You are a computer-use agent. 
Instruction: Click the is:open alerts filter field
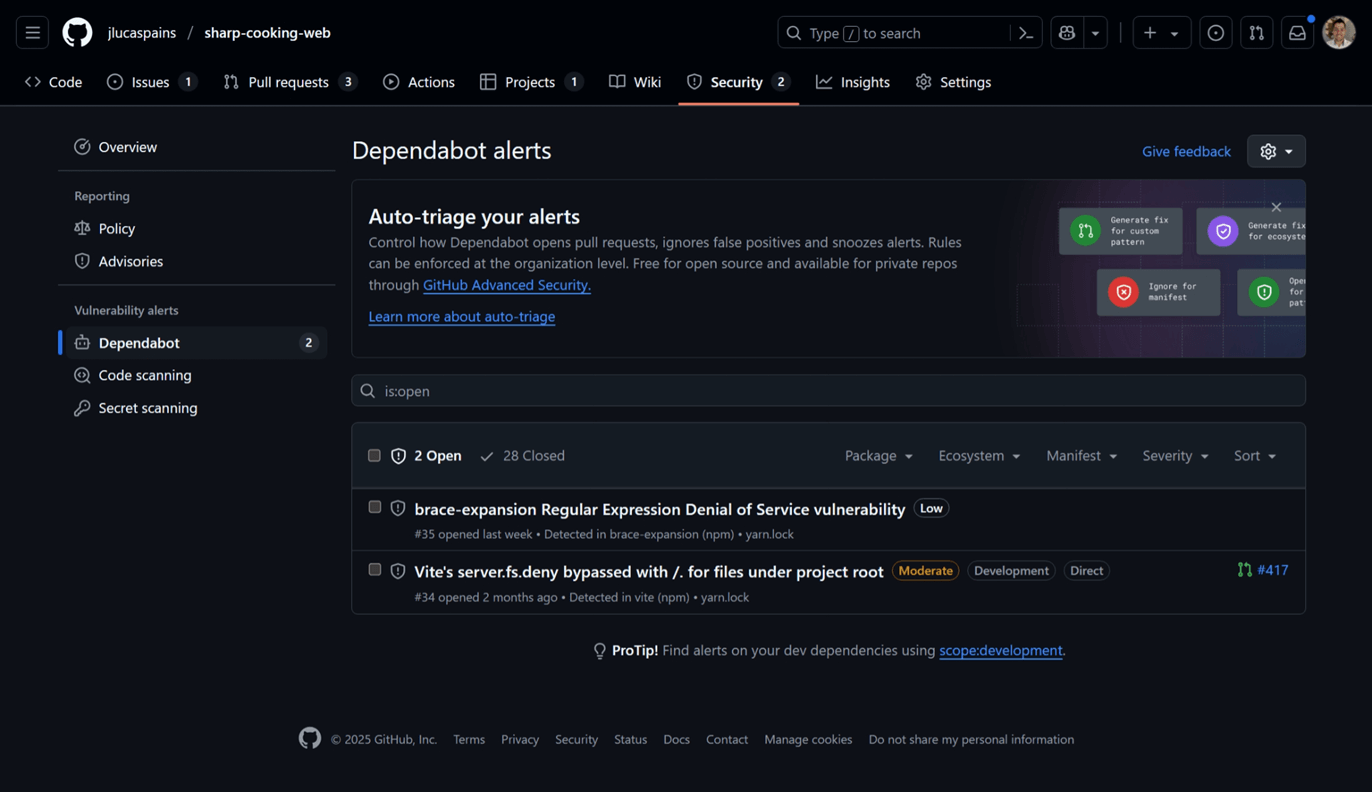pyautogui.click(x=828, y=391)
